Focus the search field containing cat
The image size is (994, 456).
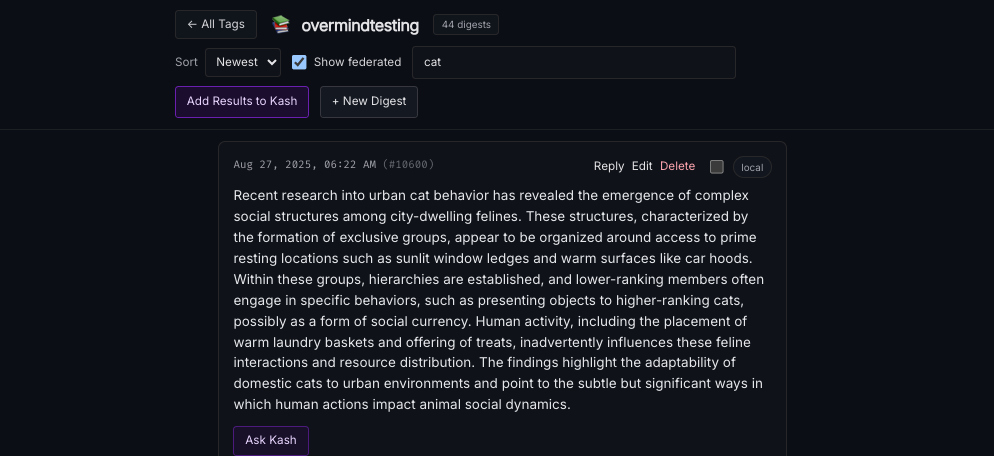click(x=573, y=62)
